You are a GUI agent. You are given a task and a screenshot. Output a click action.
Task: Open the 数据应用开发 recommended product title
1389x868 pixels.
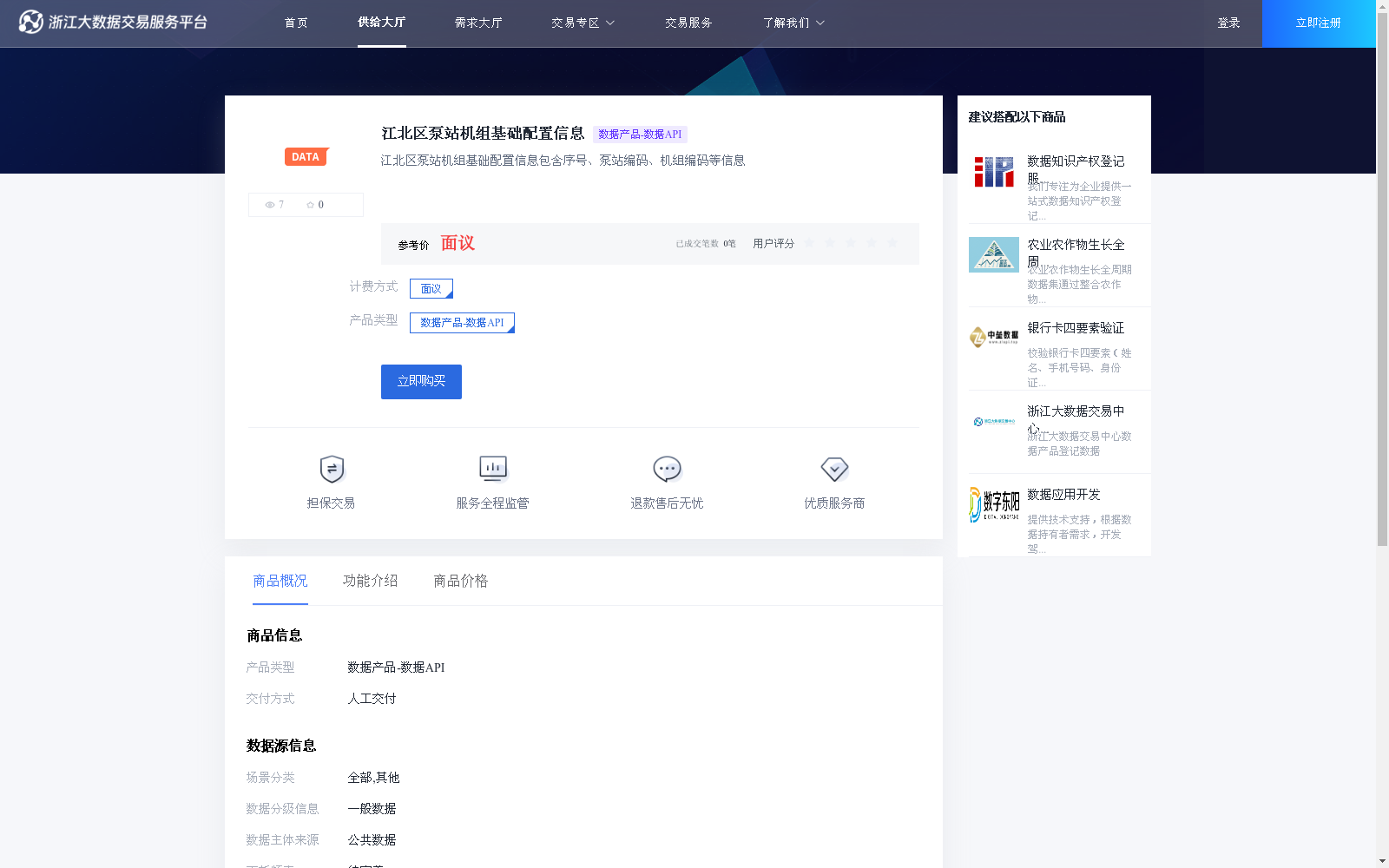(1063, 495)
